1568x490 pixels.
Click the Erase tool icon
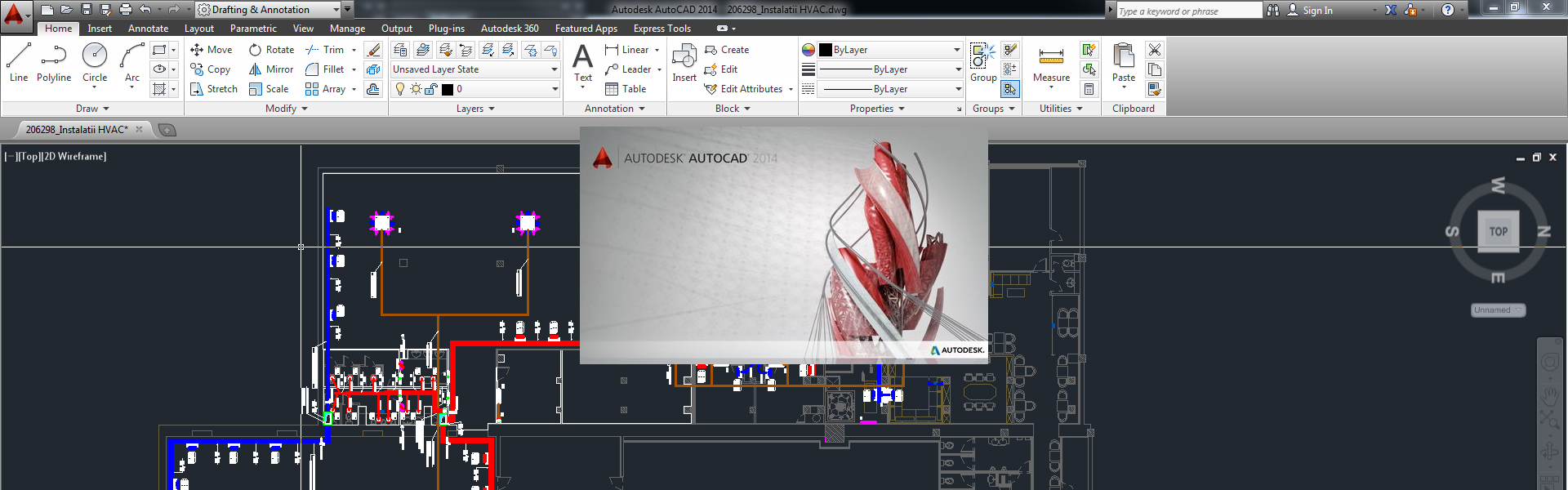(373, 50)
